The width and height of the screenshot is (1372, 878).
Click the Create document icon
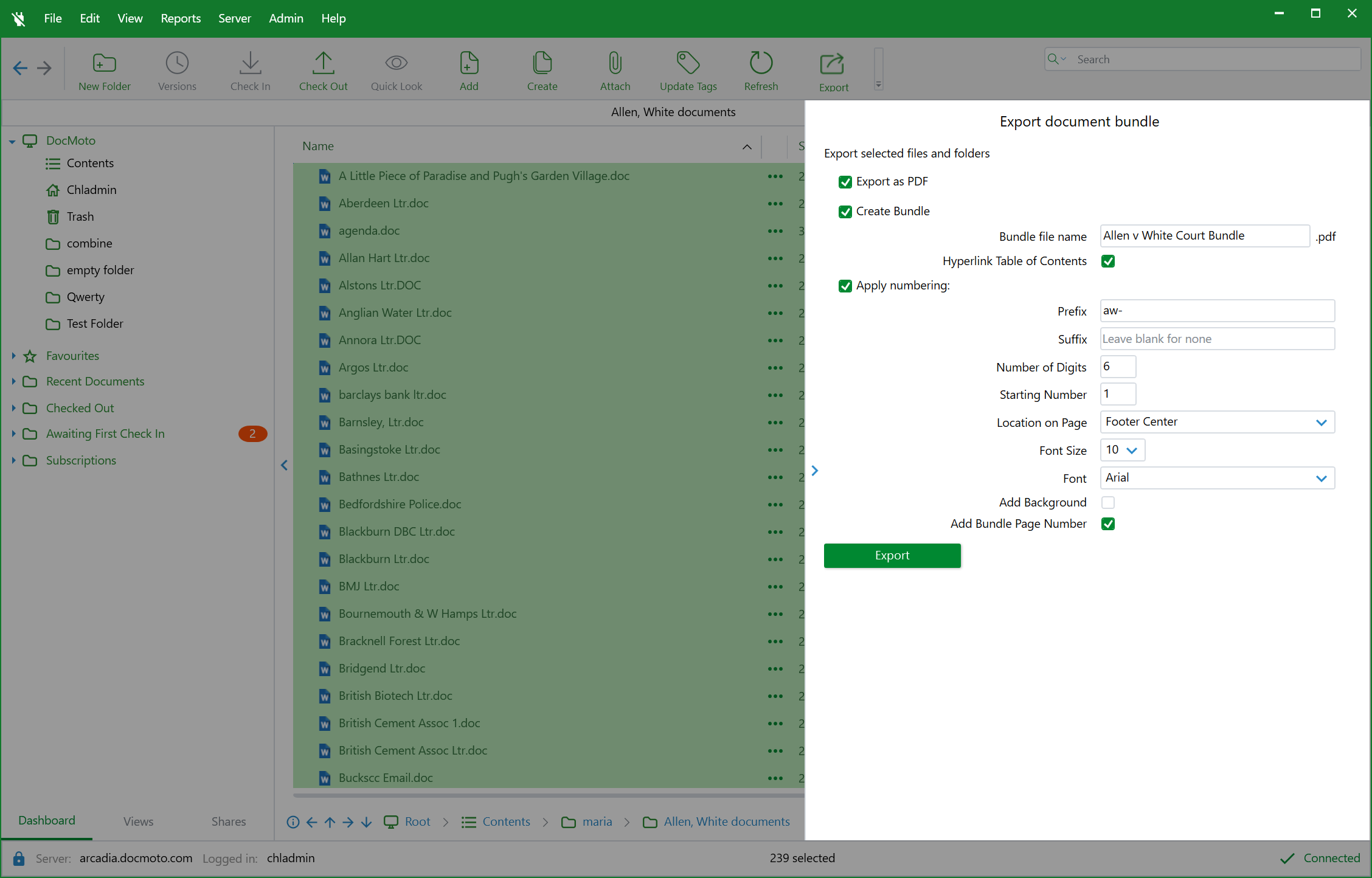542,63
